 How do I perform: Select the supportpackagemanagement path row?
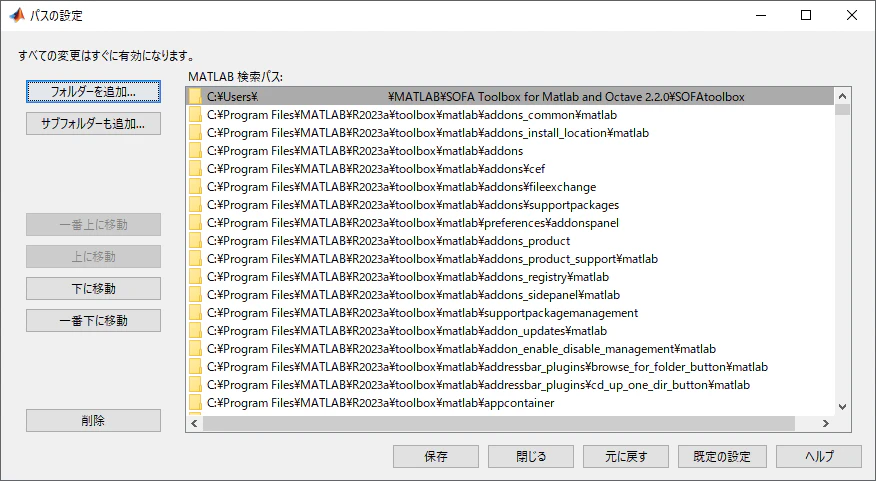pos(510,313)
